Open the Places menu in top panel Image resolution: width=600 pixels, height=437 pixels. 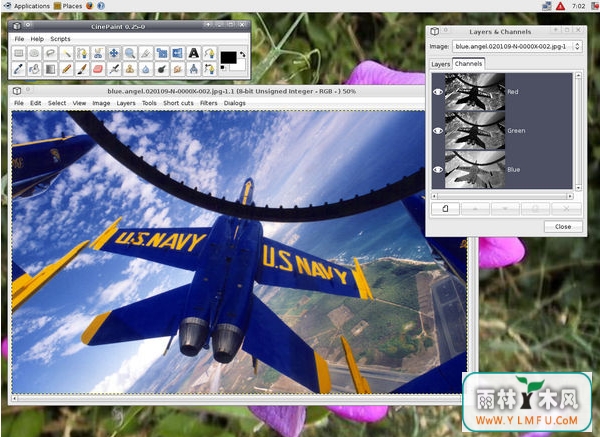coord(68,6)
